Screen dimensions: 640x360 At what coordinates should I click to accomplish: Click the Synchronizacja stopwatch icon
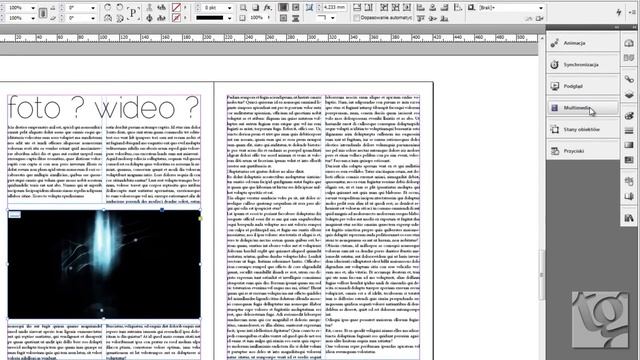coord(555,64)
